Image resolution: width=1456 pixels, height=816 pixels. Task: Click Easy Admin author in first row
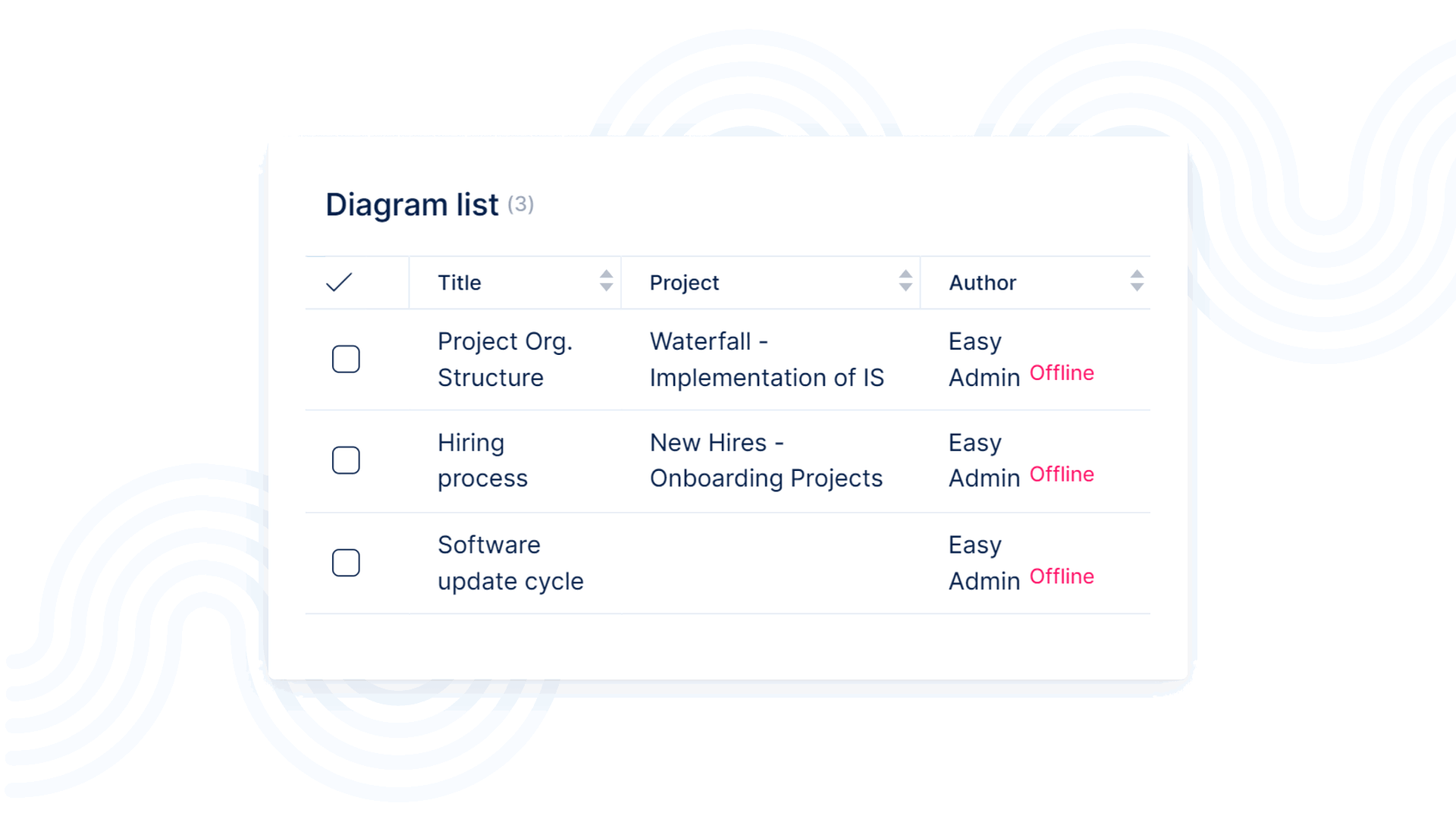tap(984, 359)
